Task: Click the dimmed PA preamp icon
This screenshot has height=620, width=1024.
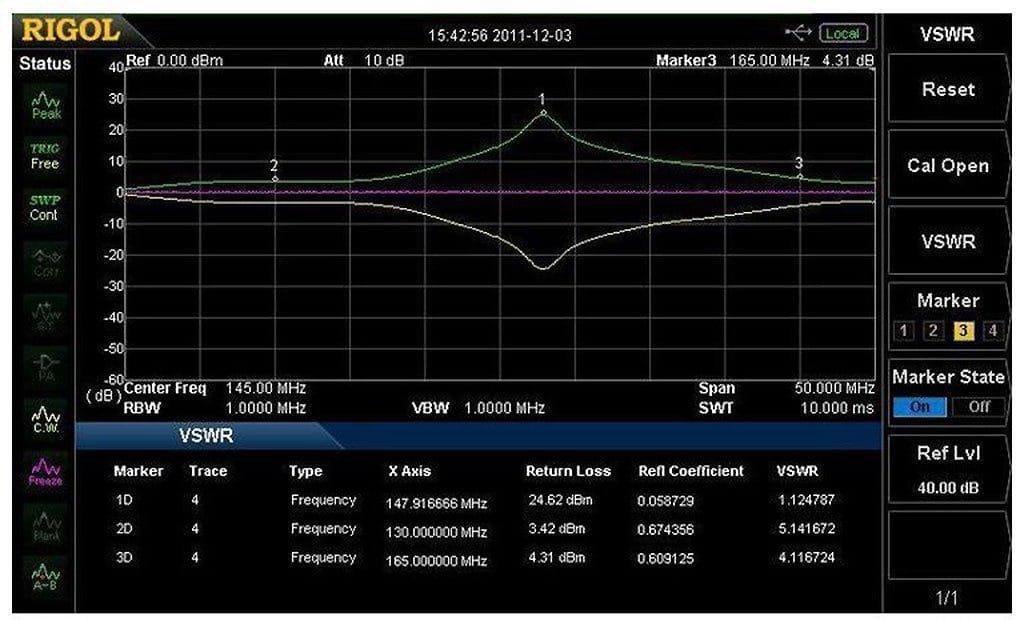Action: (45, 366)
